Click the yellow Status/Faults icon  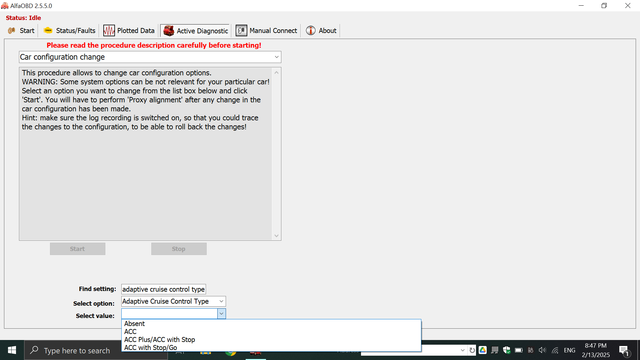click(x=48, y=31)
